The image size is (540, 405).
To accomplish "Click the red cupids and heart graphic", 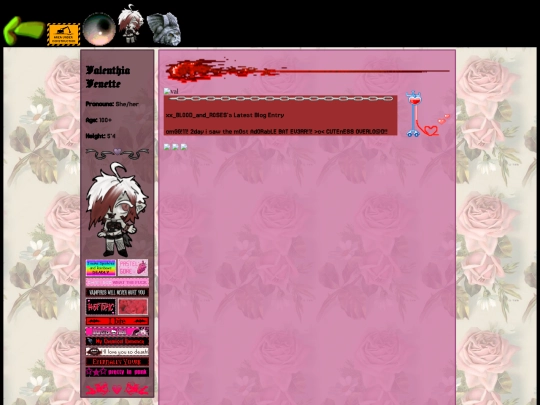I will 117,389.
